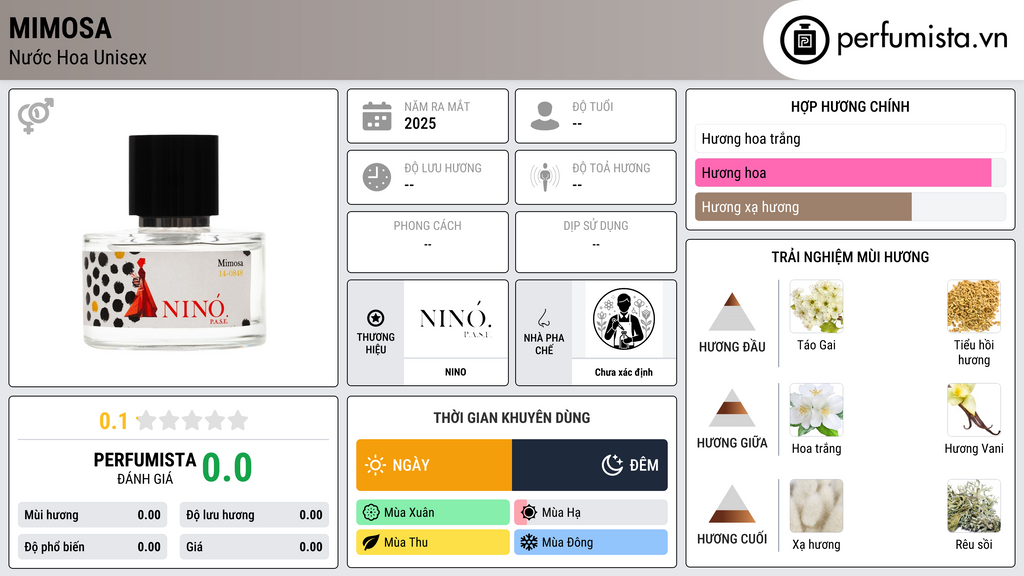The height and width of the screenshot is (576, 1024).
Task: Click the Dịp Sử Dụng info box
Action: pos(596,242)
